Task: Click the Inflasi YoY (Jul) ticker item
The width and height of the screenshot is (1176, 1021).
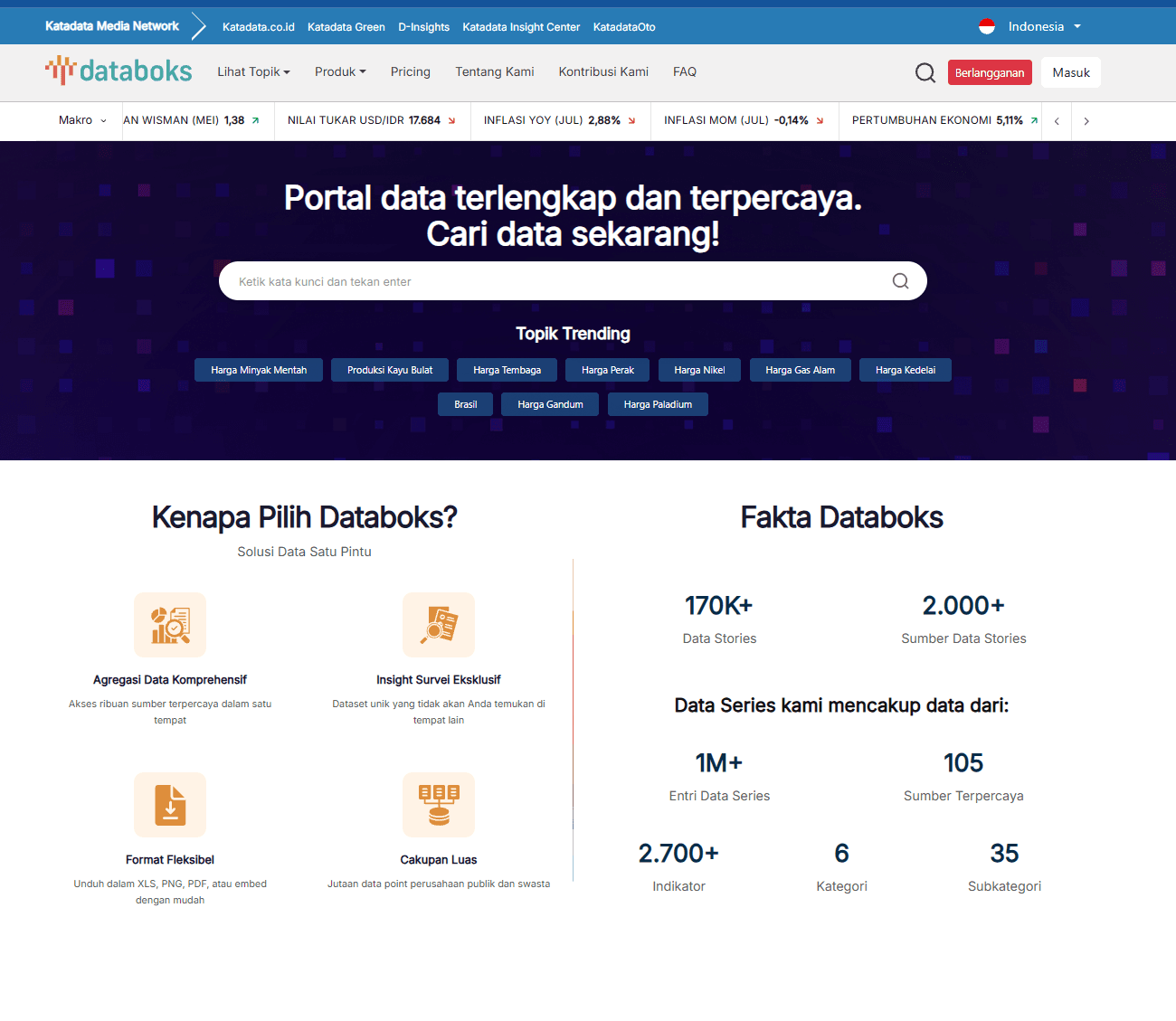Action: click(560, 120)
